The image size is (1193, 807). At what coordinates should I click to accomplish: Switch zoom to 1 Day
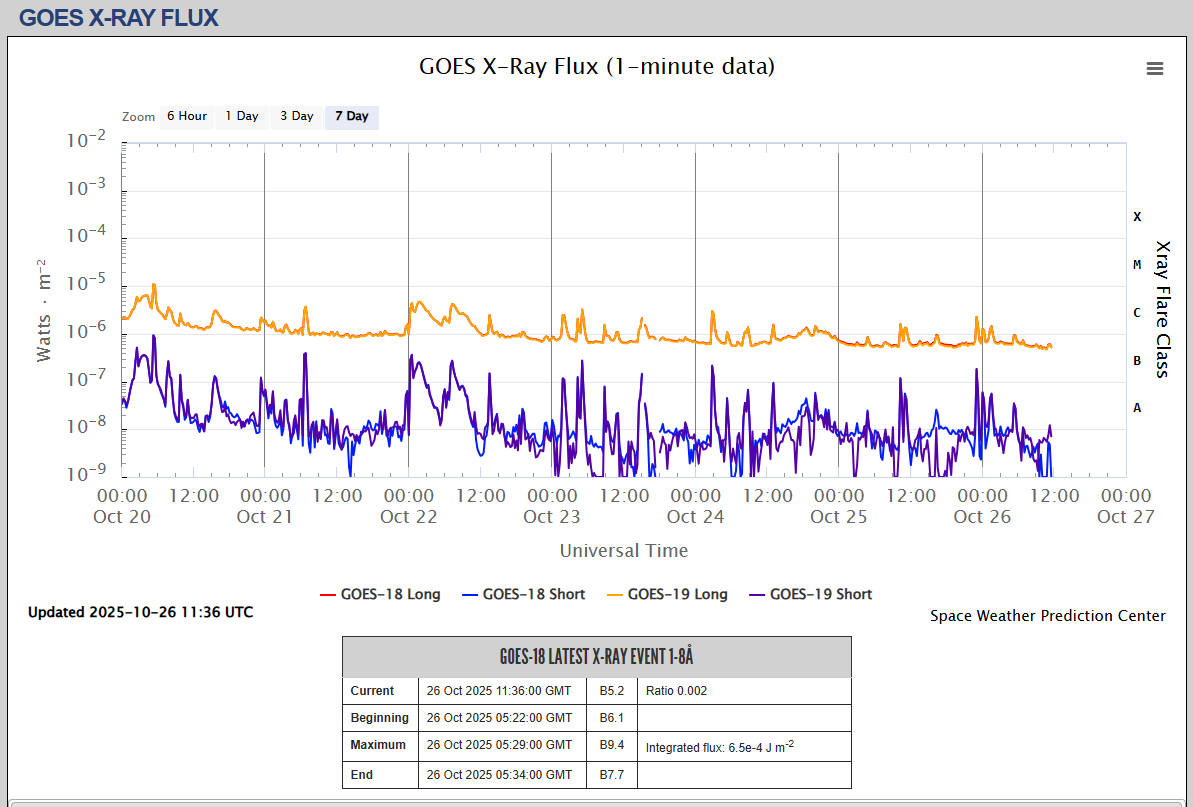click(241, 117)
